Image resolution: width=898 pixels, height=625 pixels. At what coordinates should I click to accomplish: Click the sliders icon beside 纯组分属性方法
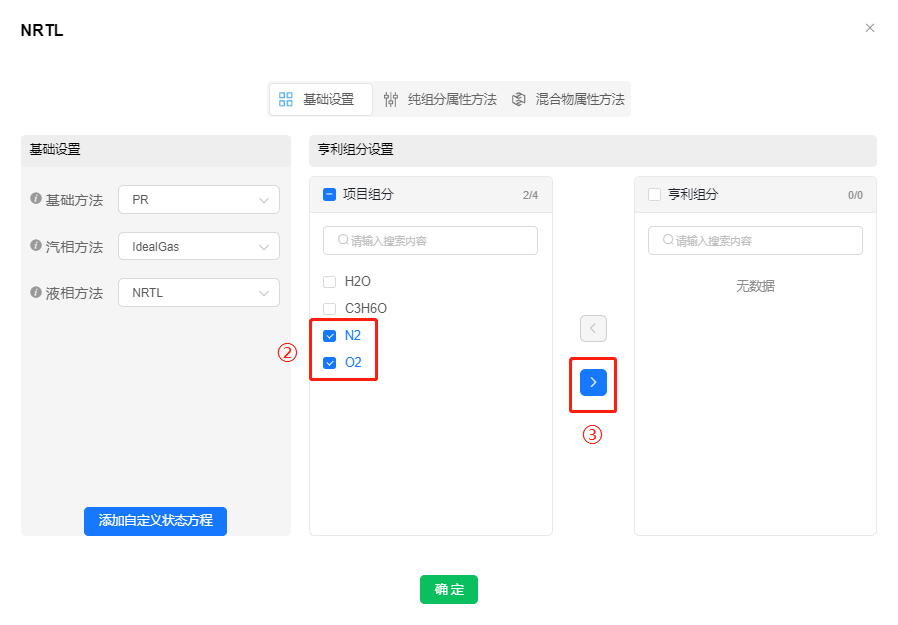391,99
